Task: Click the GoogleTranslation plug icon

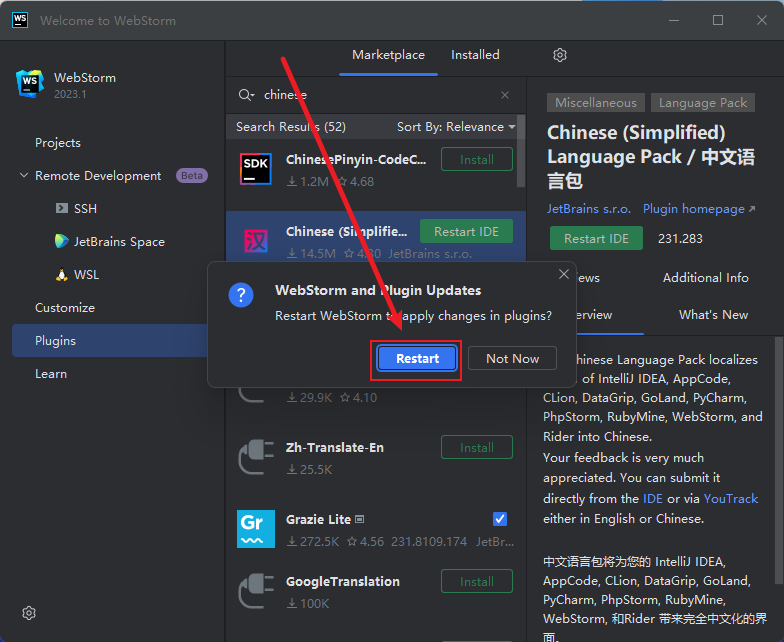Action: tap(256, 591)
